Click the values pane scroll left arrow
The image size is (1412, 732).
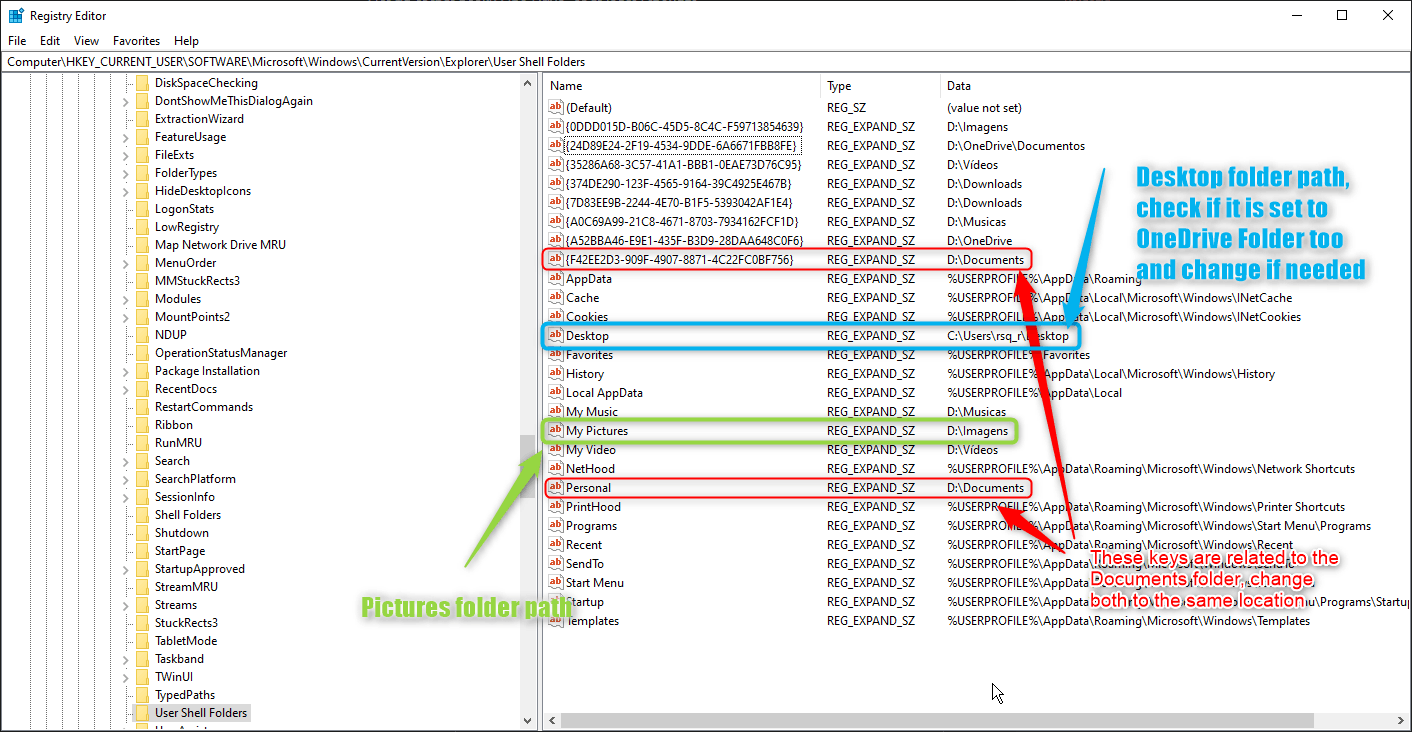[x=552, y=720]
